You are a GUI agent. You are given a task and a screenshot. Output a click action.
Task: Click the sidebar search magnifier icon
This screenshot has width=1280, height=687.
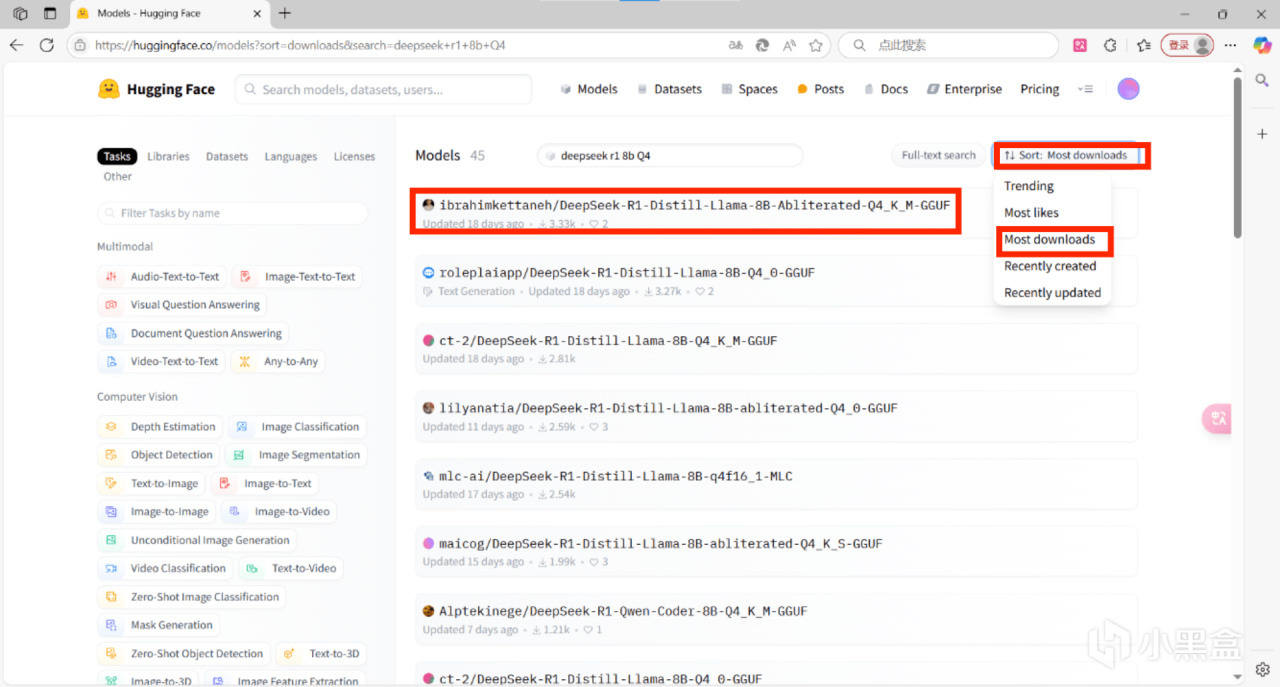point(1262,81)
